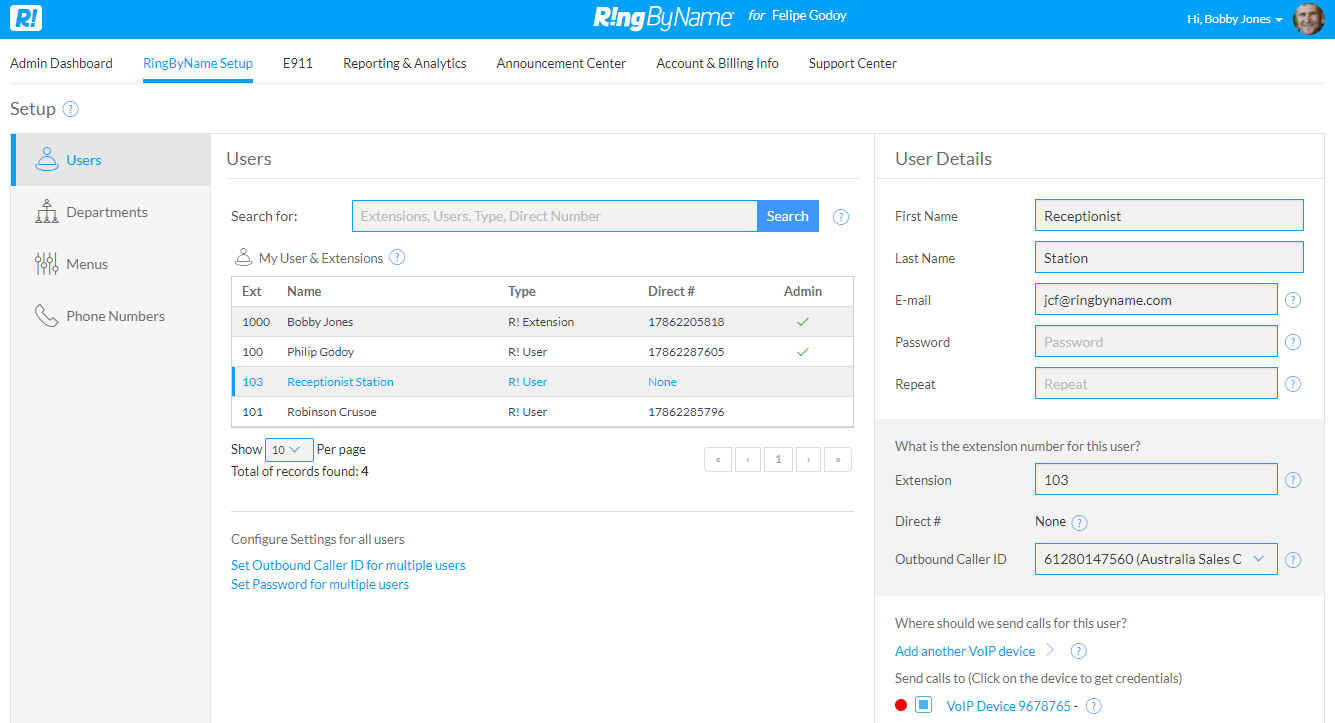Click the Password input field
The width and height of the screenshot is (1335, 723).
click(1156, 342)
